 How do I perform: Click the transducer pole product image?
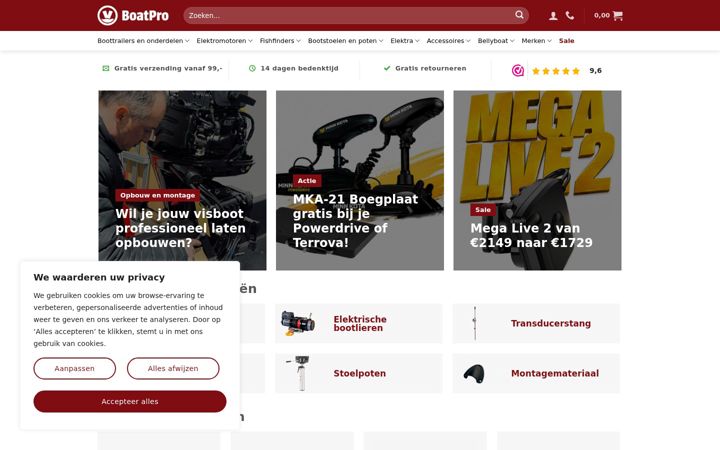[475, 323]
